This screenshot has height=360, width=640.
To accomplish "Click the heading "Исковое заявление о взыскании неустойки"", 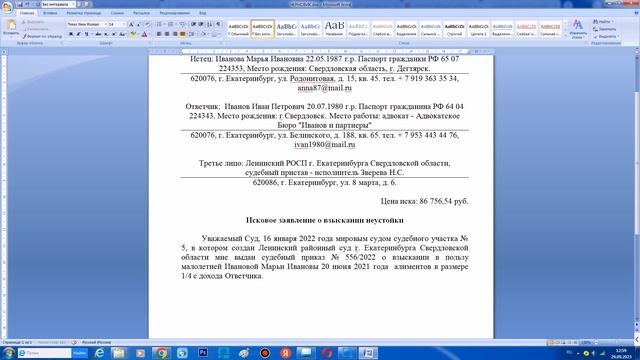I will click(324, 220).
